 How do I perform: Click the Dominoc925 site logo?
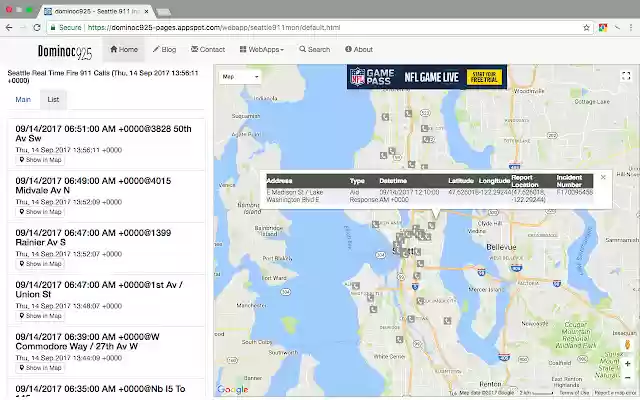(64, 51)
